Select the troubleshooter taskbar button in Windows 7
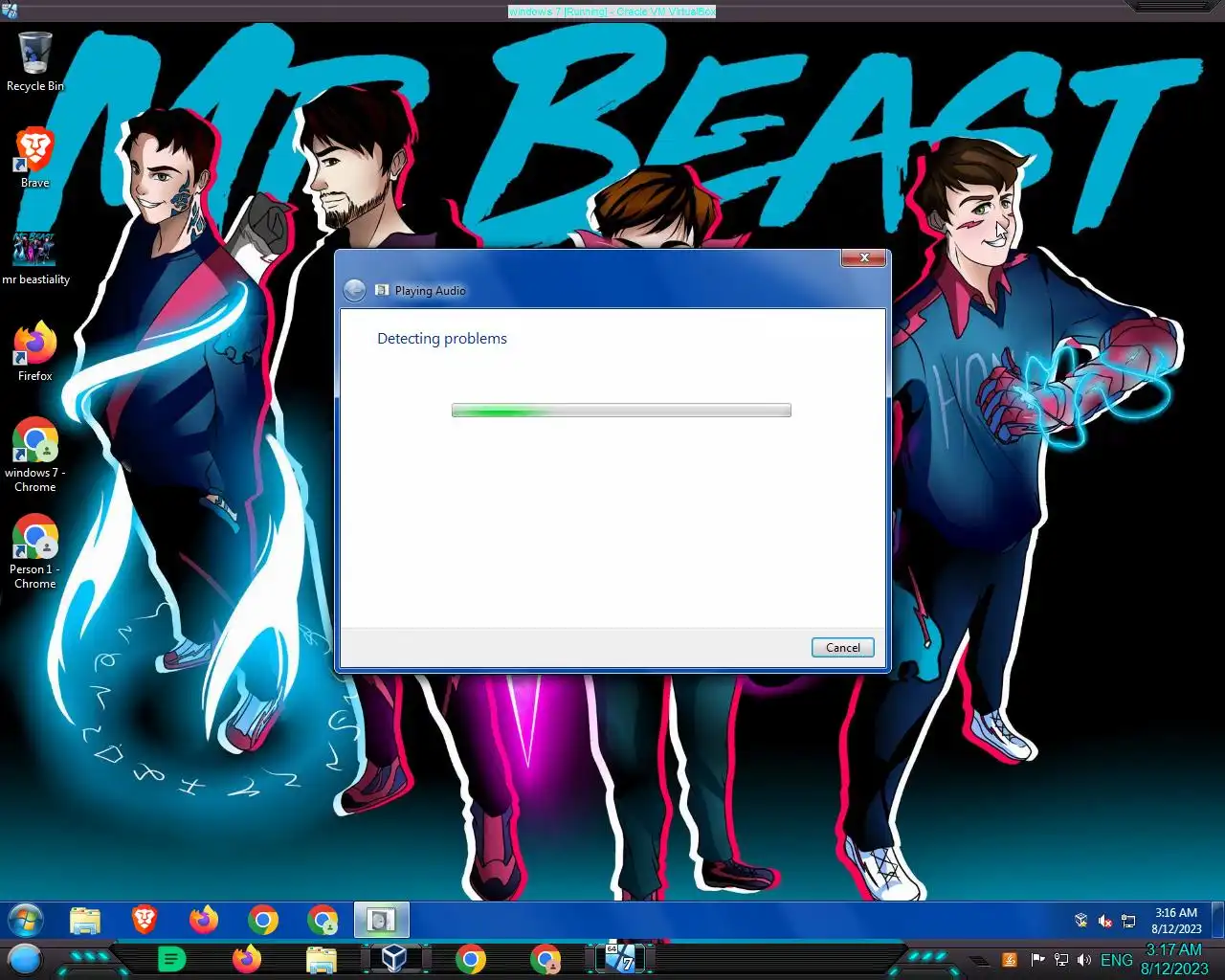1225x980 pixels. 382,921
